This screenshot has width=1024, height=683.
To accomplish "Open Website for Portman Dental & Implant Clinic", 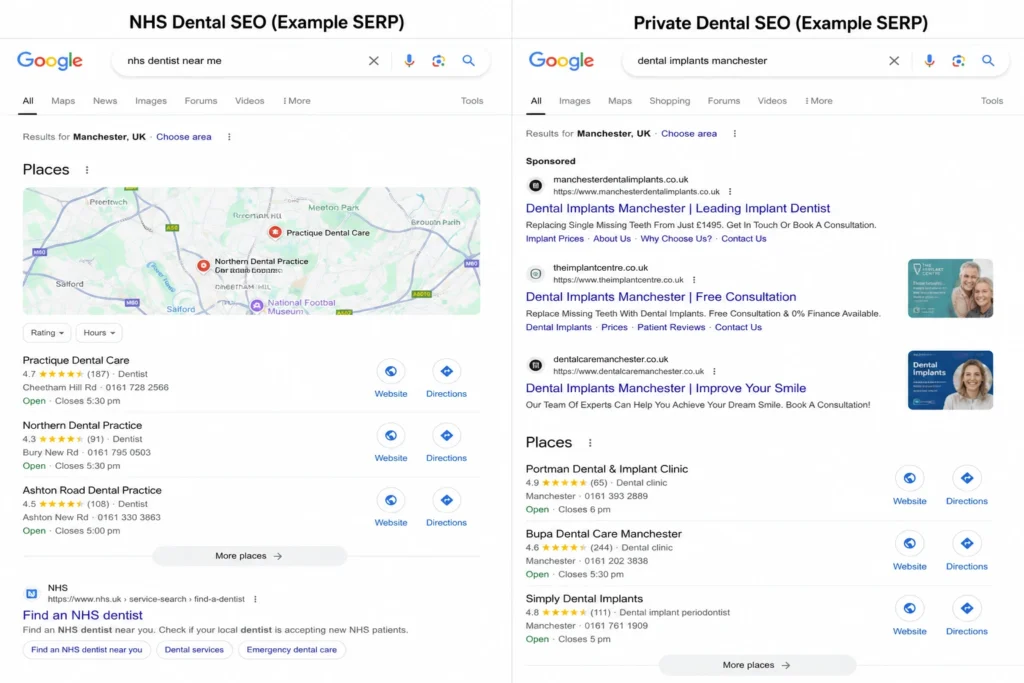I will tap(910, 486).
